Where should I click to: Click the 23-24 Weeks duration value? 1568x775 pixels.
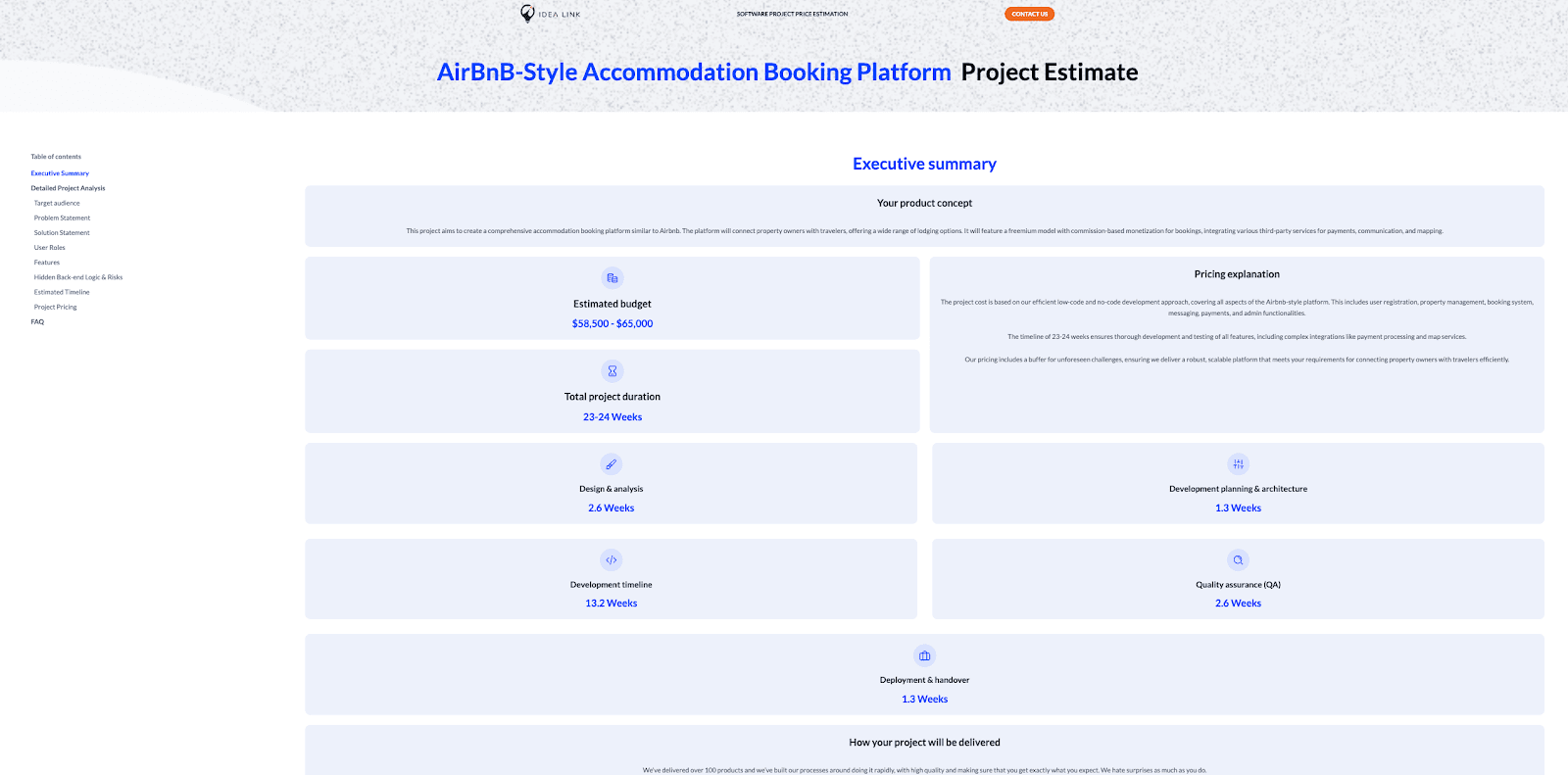click(612, 417)
